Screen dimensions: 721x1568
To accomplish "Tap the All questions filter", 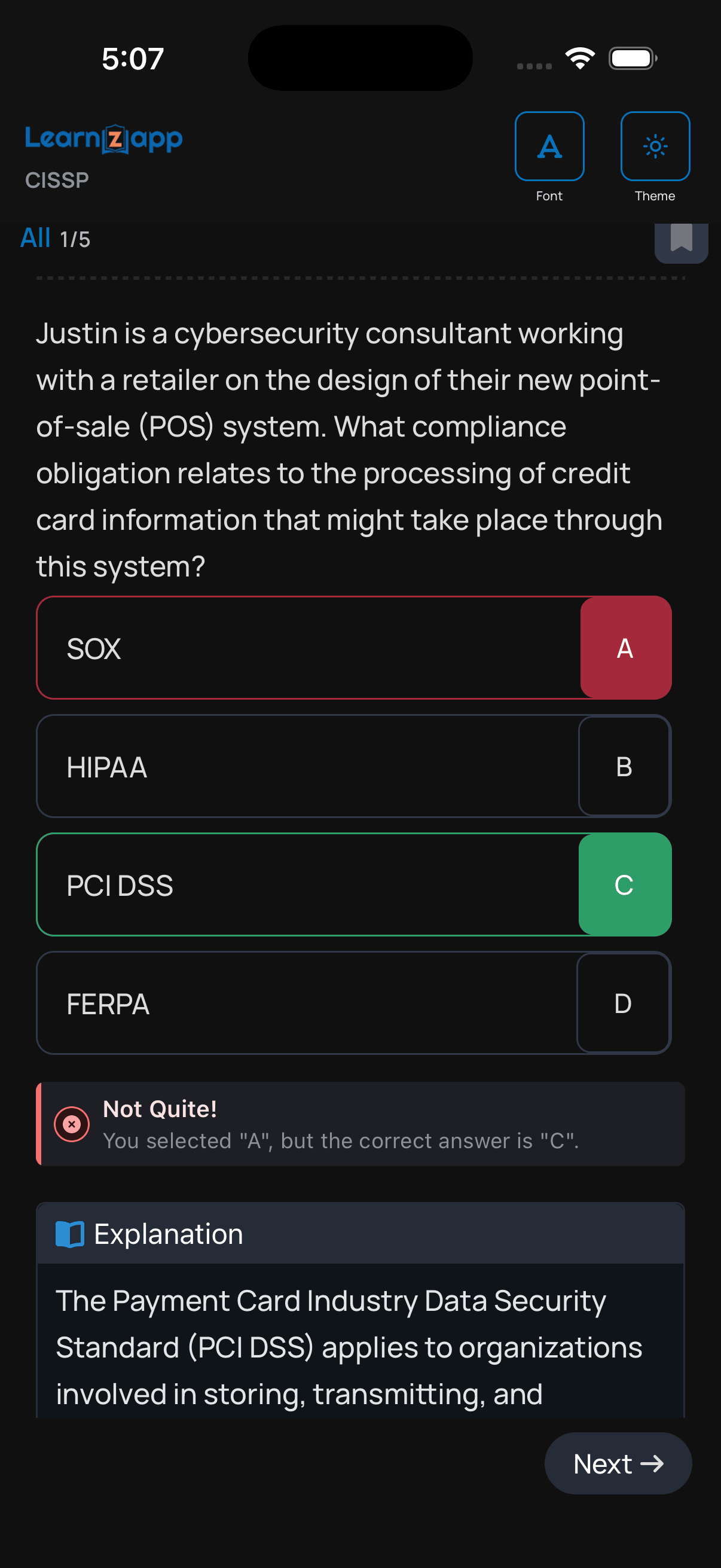I will click(35, 238).
